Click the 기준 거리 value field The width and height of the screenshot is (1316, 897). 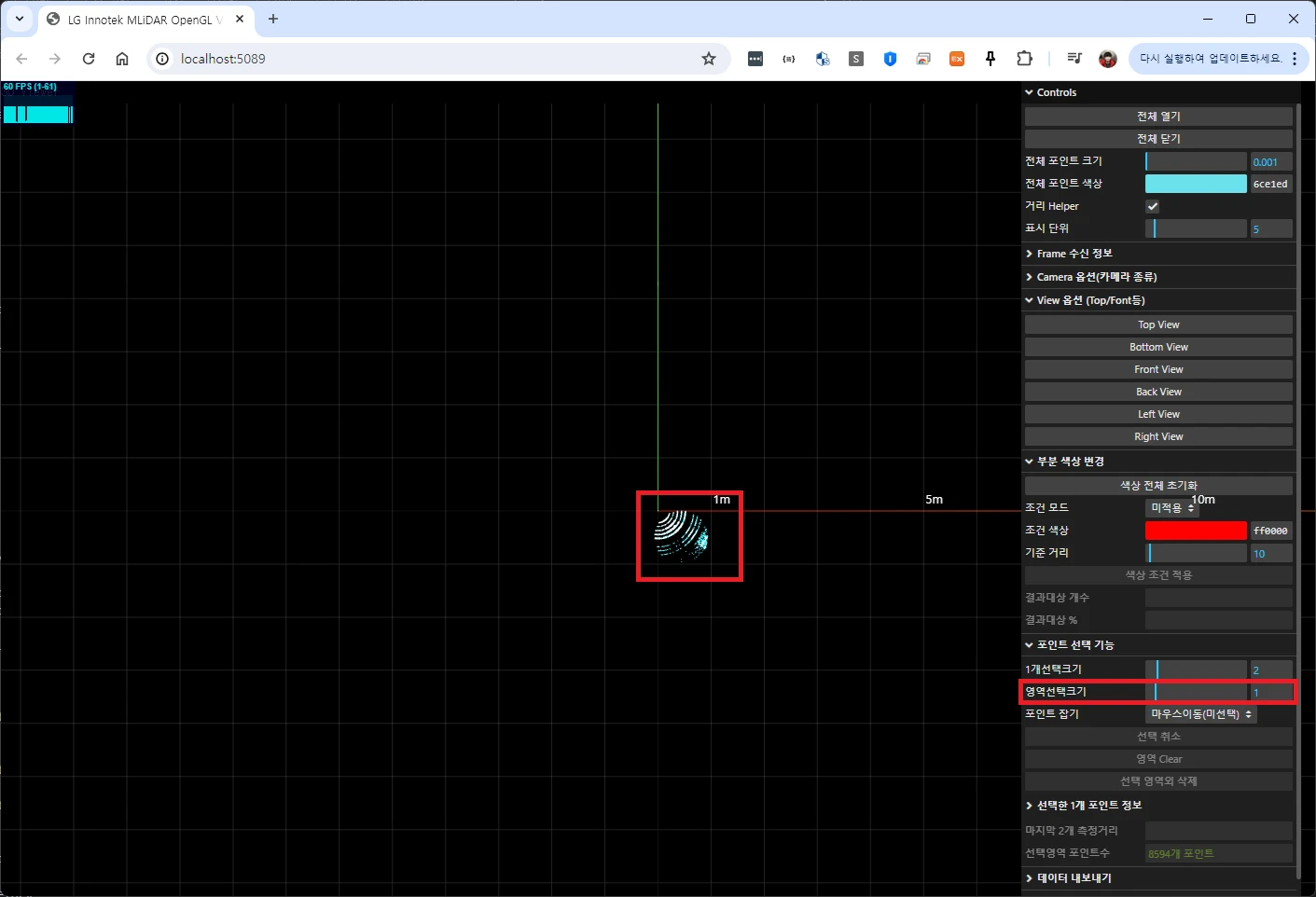(x=1271, y=553)
